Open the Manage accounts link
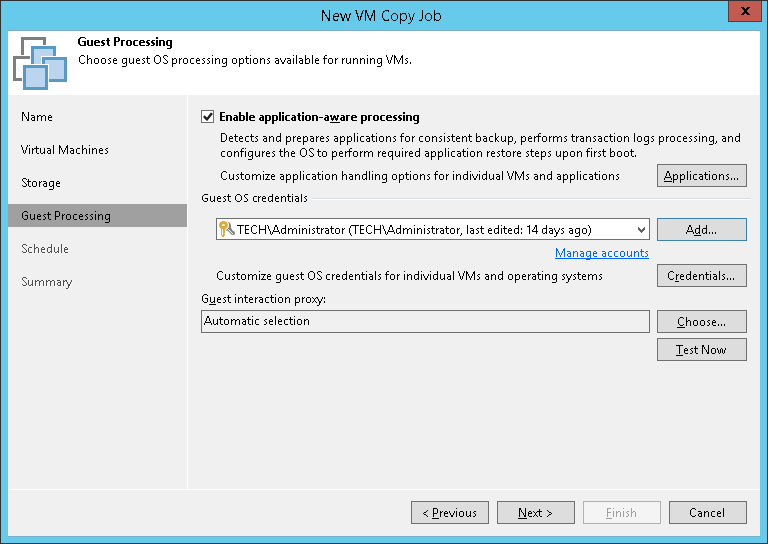The image size is (768, 544). pyautogui.click(x=601, y=253)
